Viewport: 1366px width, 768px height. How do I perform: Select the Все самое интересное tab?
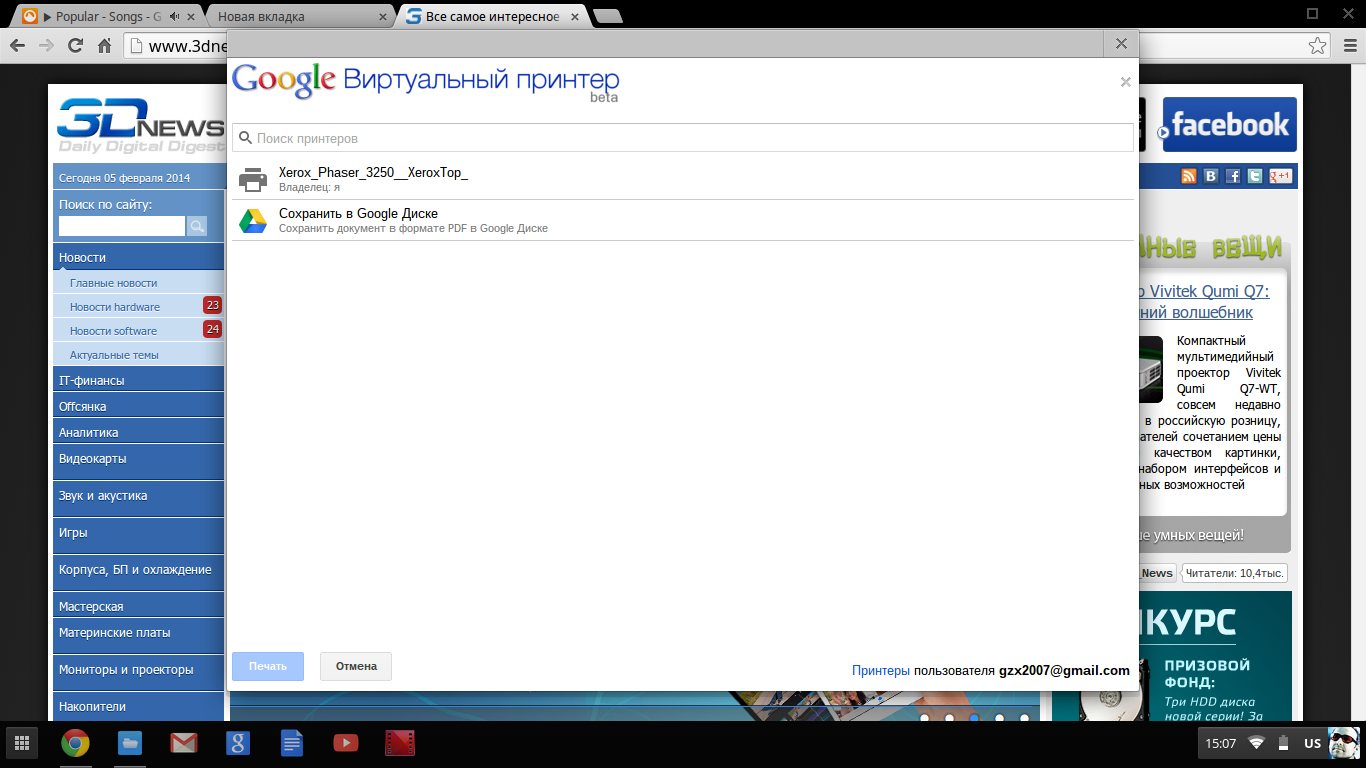pos(491,16)
